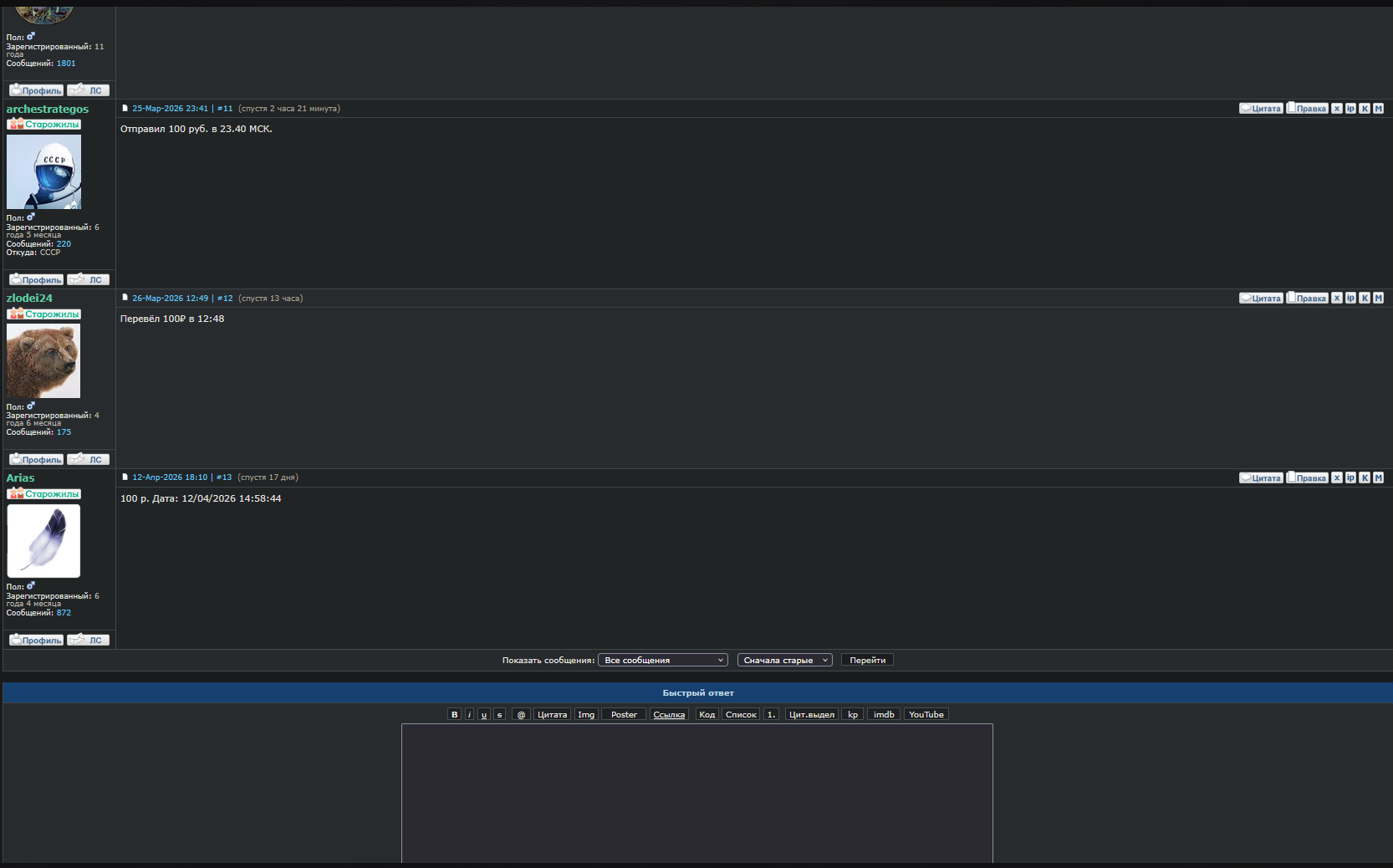Image resolution: width=1393 pixels, height=868 pixels.
Task: Quote post #12 by zlodei24
Action: click(1261, 299)
